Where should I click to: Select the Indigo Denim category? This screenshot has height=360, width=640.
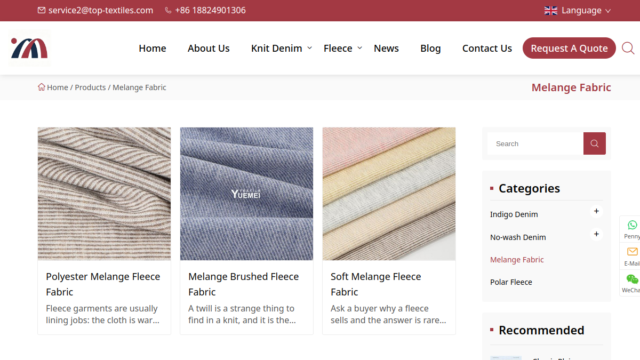tap(514, 214)
